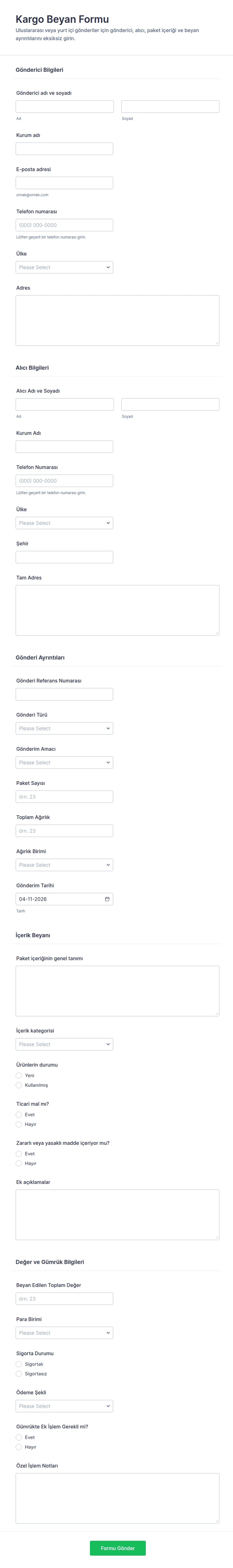Select 'Yeni' for Ürünlerin durumu
The height and width of the screenshot is (1568, 233).
[19, 1076]
